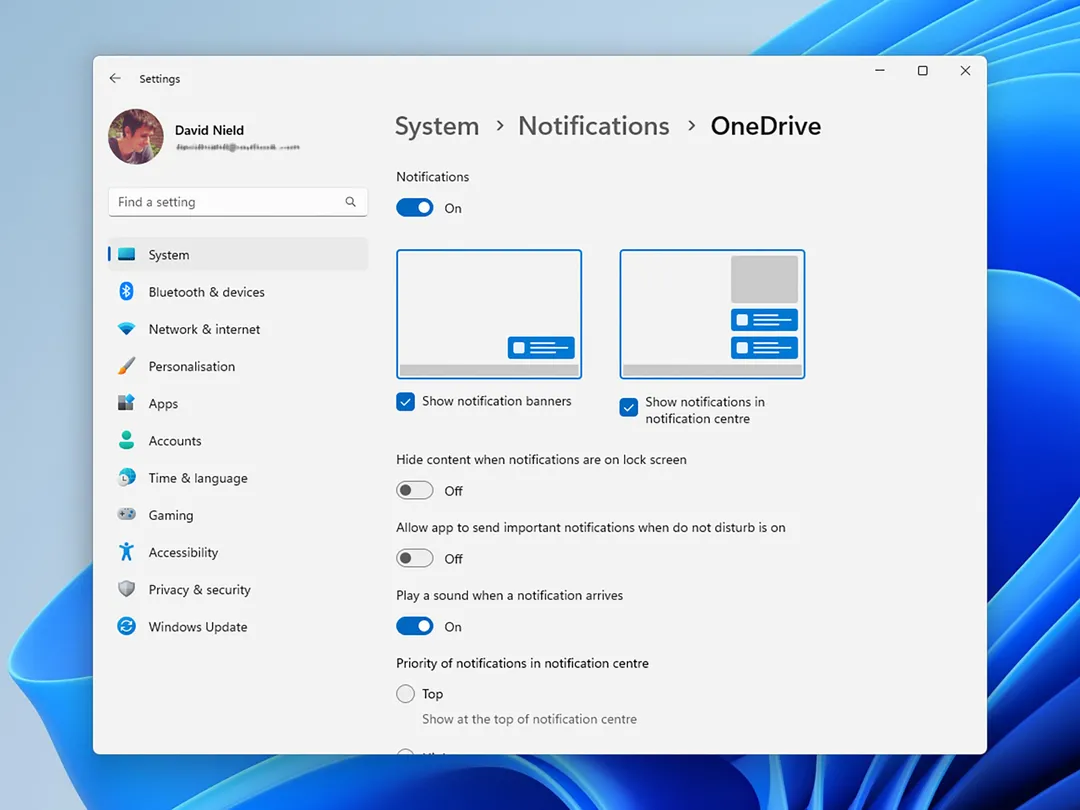Click 'Priority of notifications in notification centre' label

522,663
